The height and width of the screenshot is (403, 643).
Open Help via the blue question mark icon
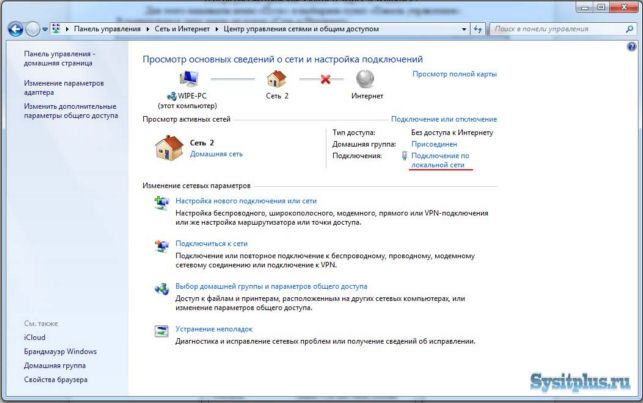[x=632, y=47]
